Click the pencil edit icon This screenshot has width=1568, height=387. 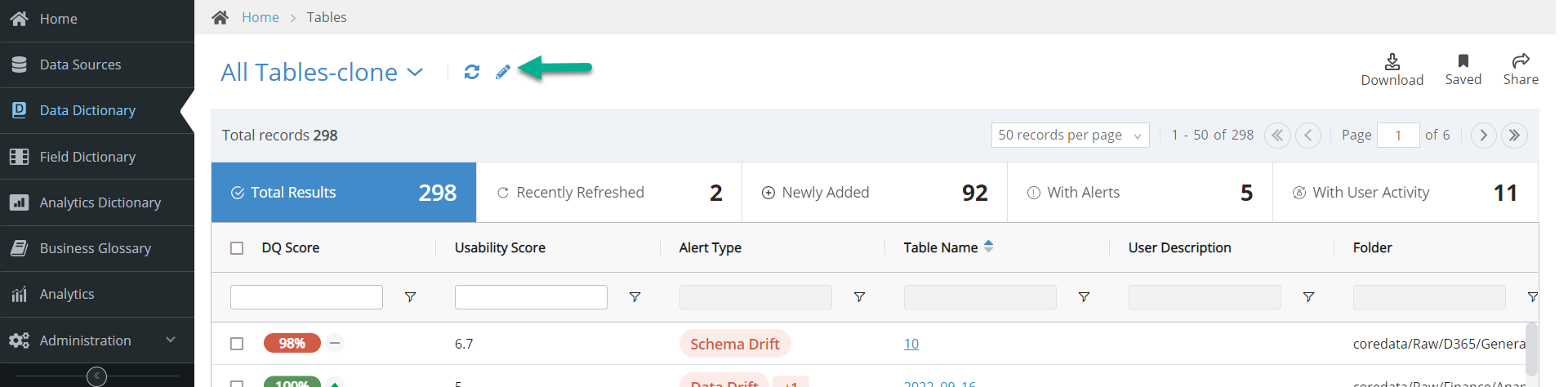pyautogui.click(x=503, y=72)
